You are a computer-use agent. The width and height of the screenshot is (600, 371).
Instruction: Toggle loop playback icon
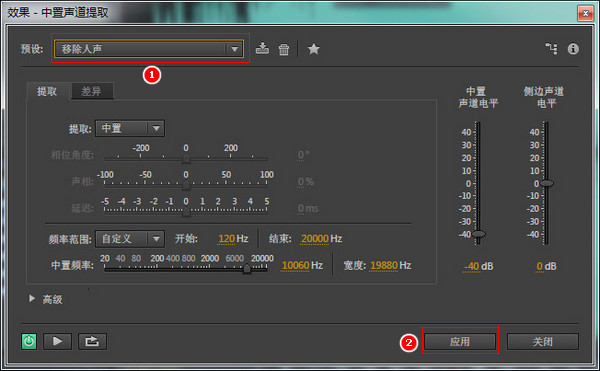92,341
